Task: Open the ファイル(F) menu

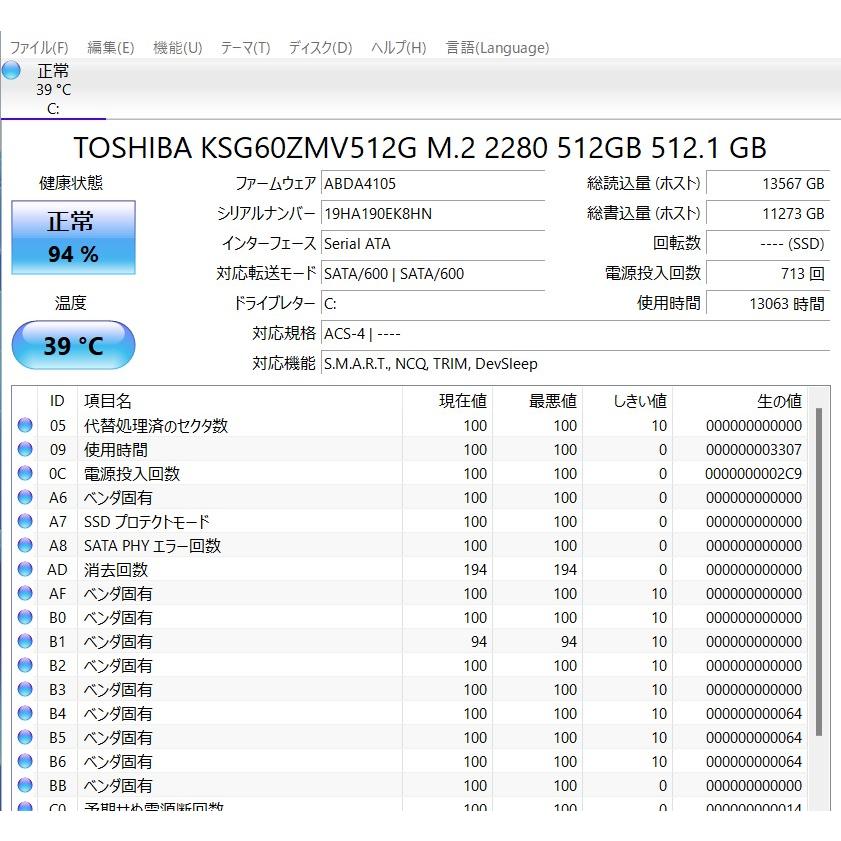Action: (39, 48)
